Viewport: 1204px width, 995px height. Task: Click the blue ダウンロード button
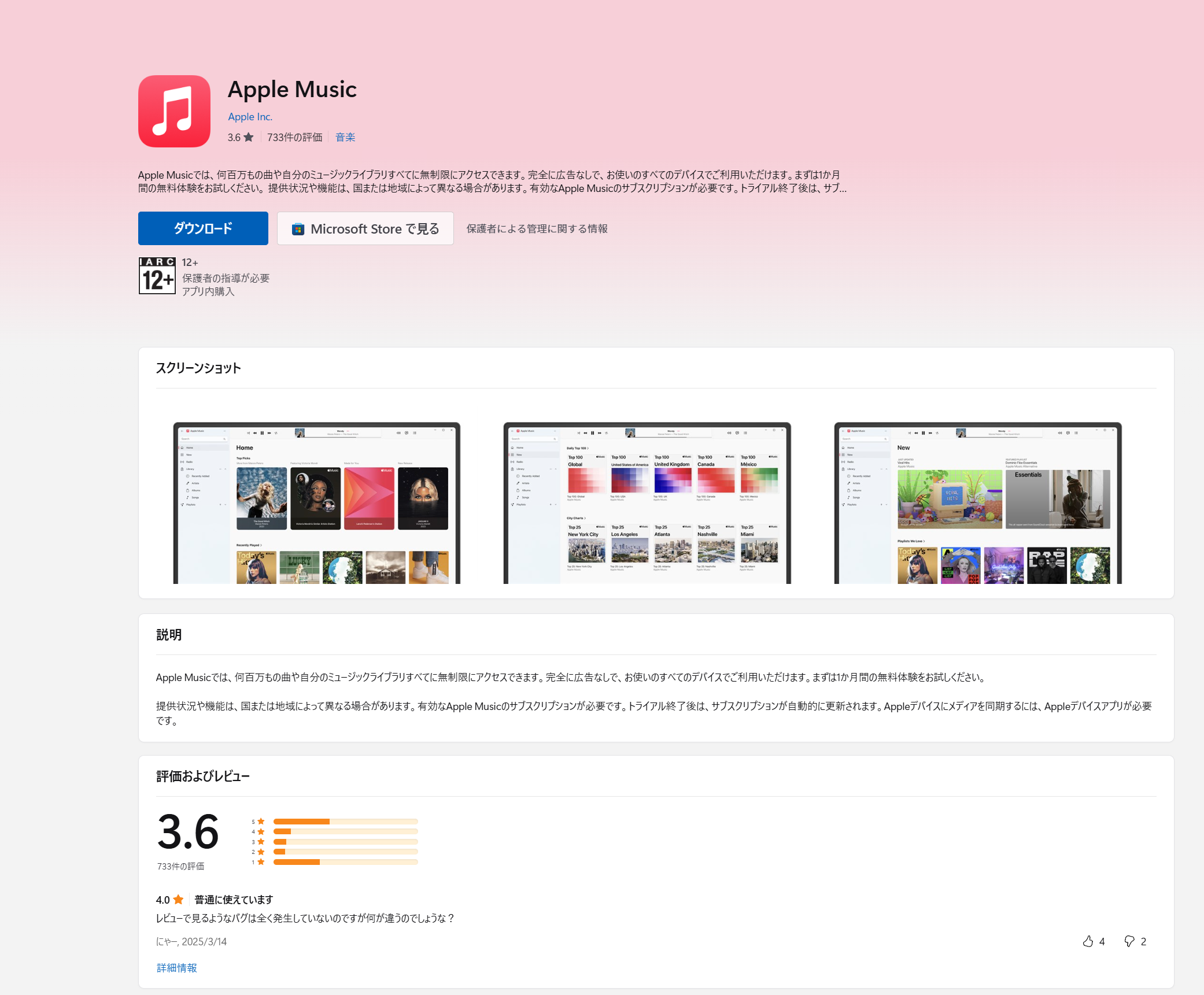click(x=203, y=228)
